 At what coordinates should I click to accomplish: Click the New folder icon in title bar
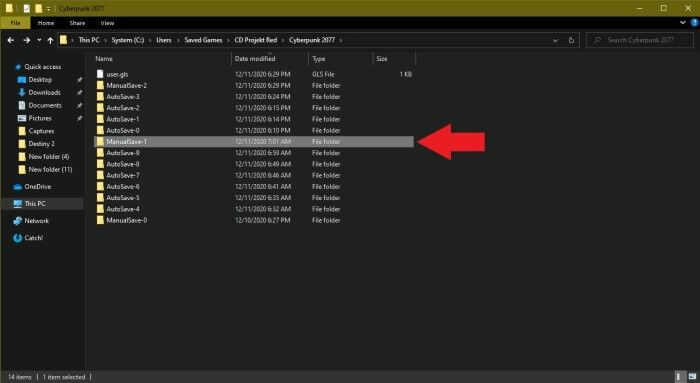click(x=38, y=8)
